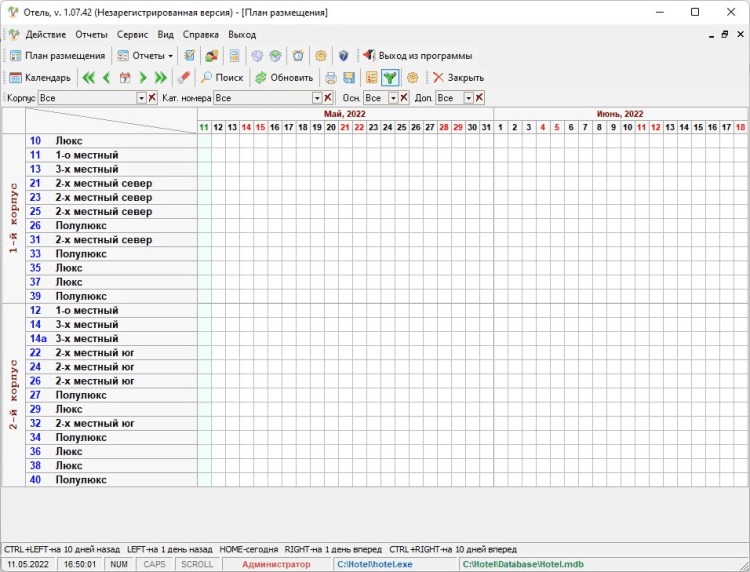The width and height of the screenshot is (750, 572).
Task: Select room 29 Люкс row
Action: (111, 409)
